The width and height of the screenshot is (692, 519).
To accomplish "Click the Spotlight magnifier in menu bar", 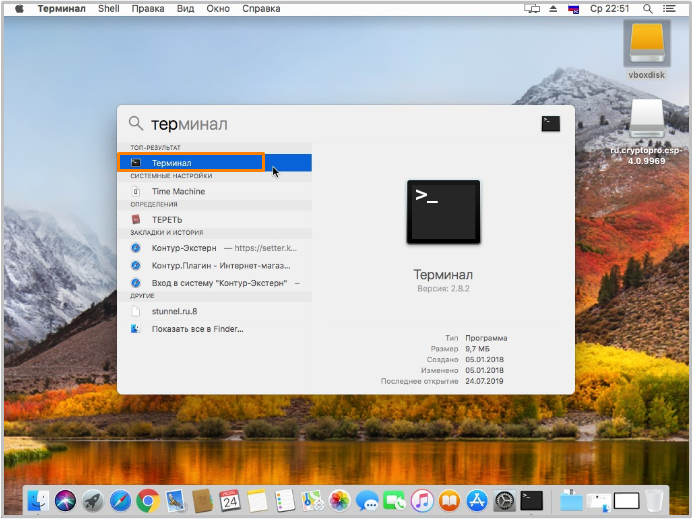I will [647, 8].
